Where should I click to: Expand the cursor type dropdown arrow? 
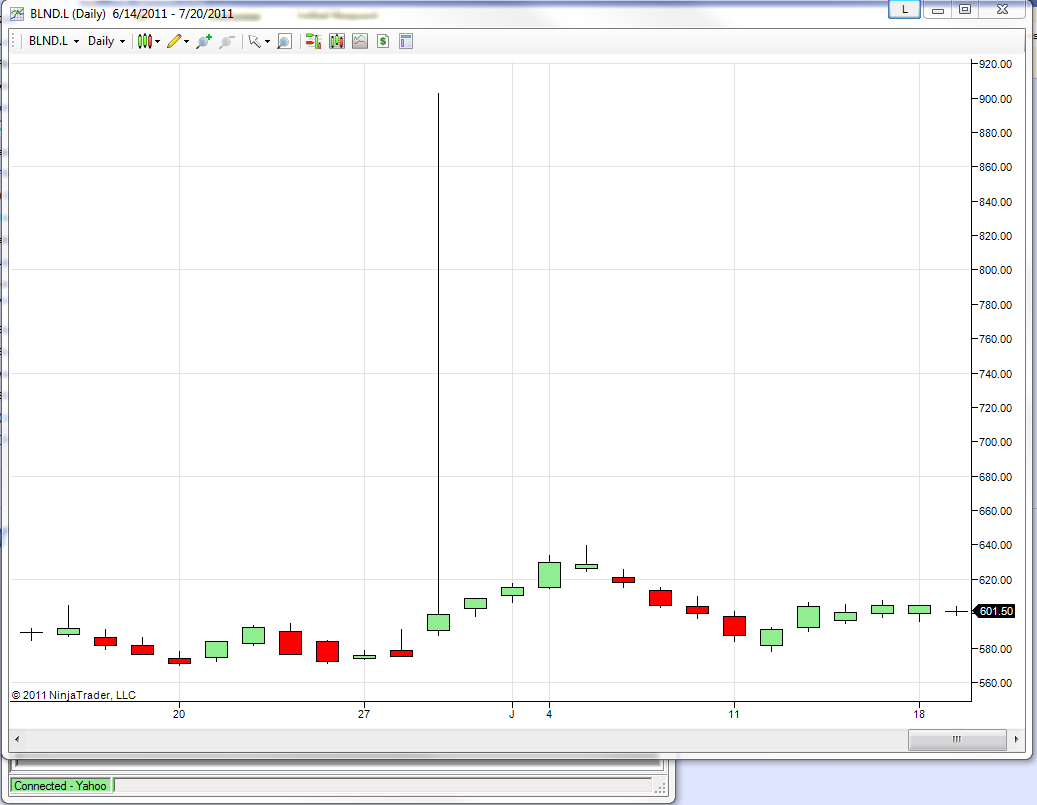(x=267, y=42)
